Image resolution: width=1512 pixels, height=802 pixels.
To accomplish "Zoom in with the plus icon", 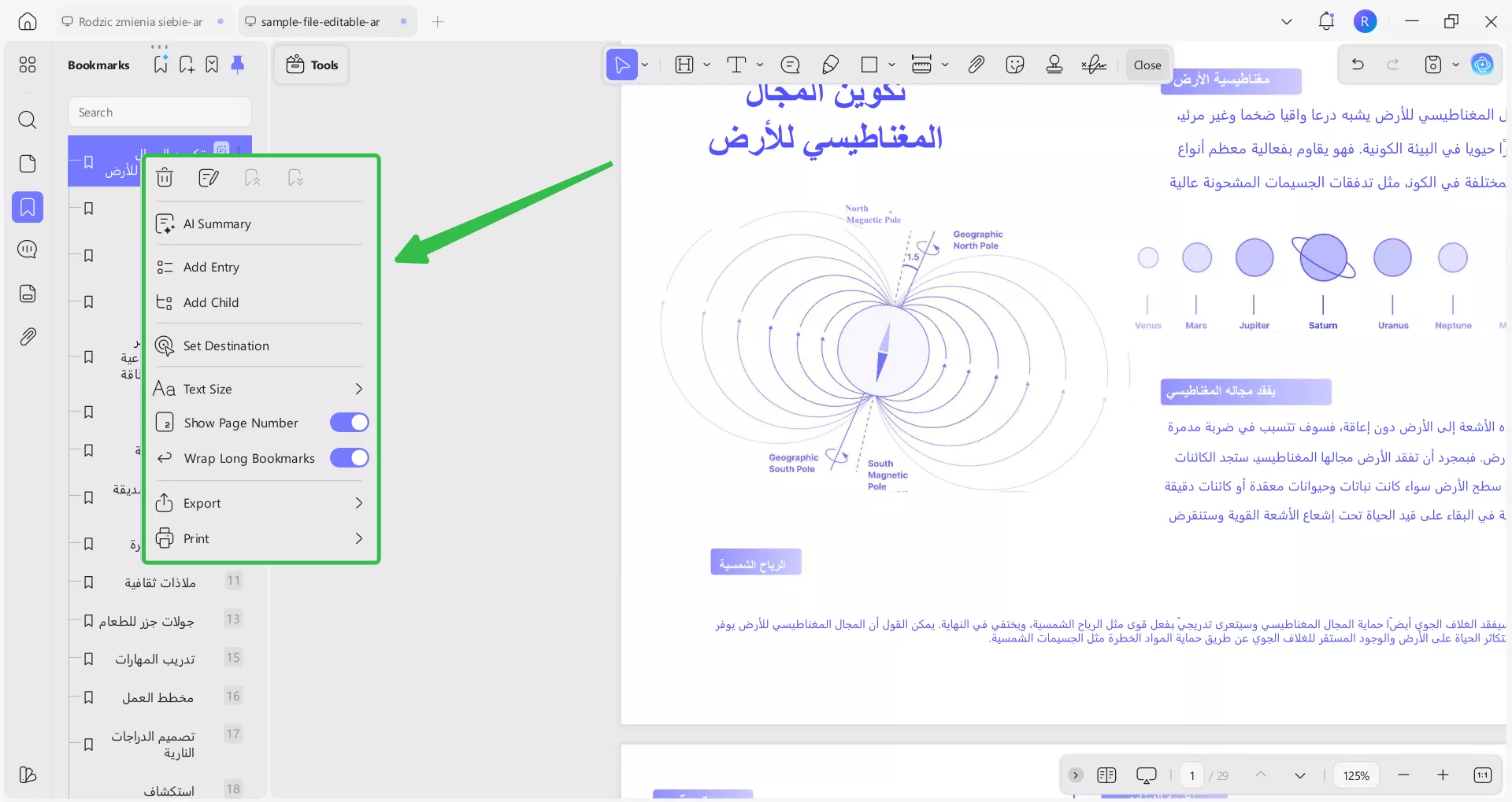I will 1443,775.
